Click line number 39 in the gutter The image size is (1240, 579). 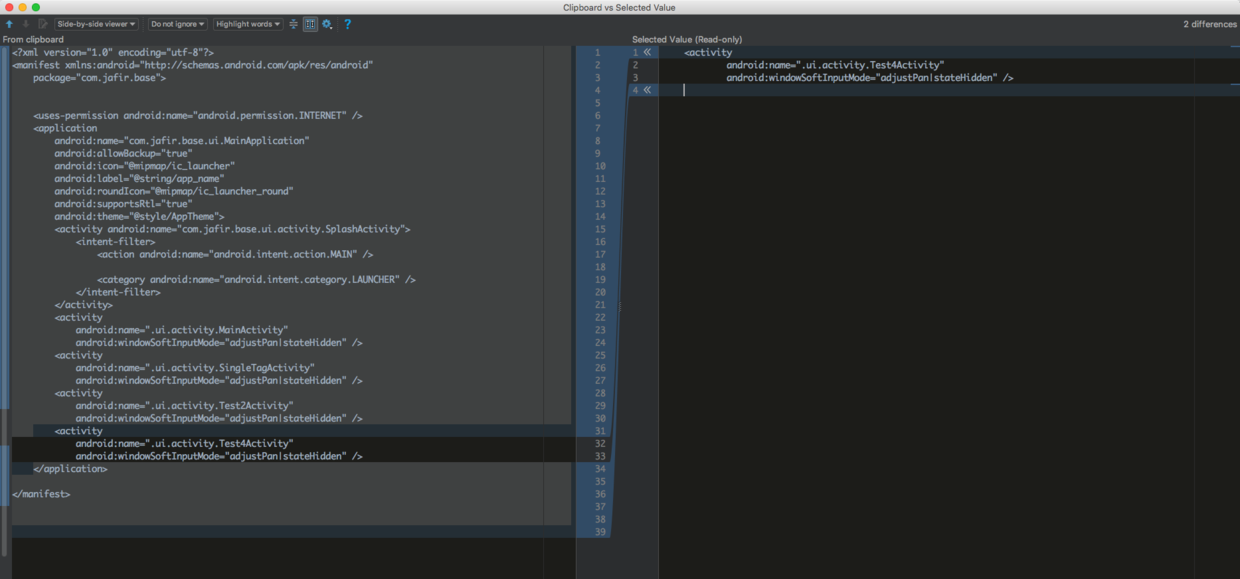click(x=600, y=532)
